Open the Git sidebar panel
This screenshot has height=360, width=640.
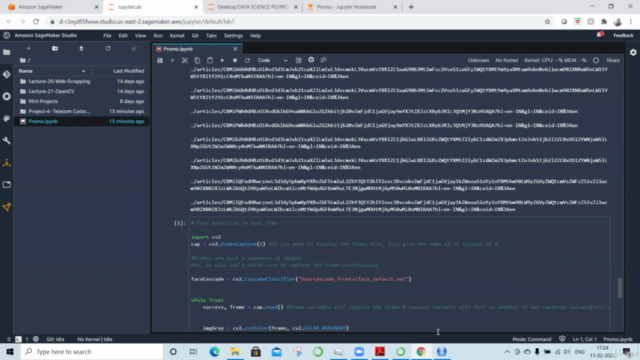[x=7, y=74]
